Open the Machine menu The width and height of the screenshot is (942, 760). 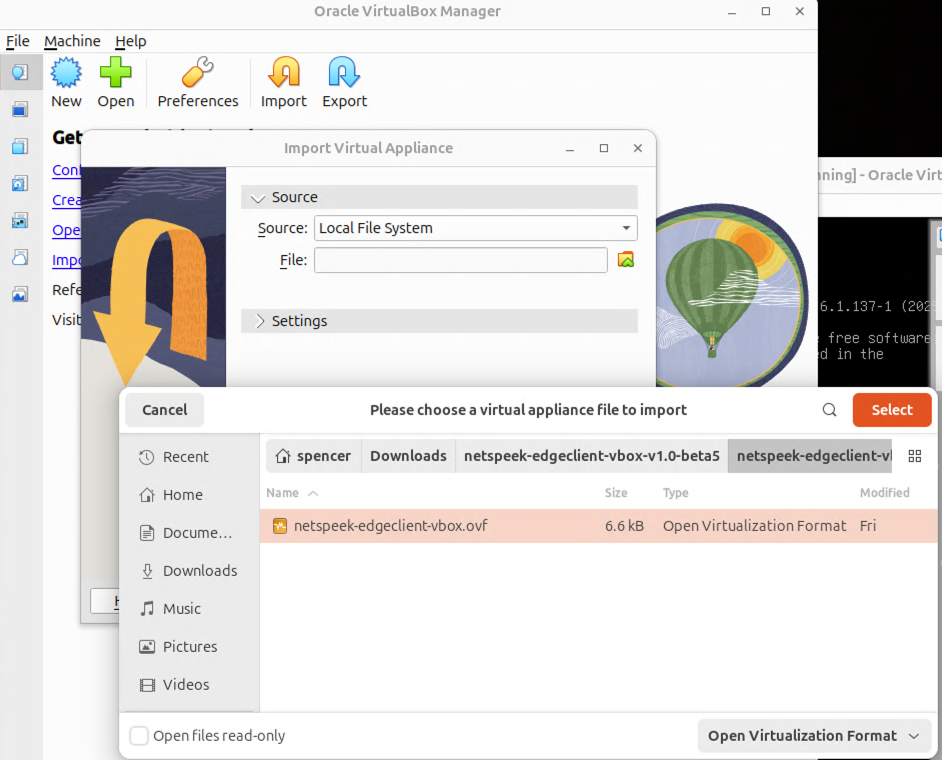(72, 41)
